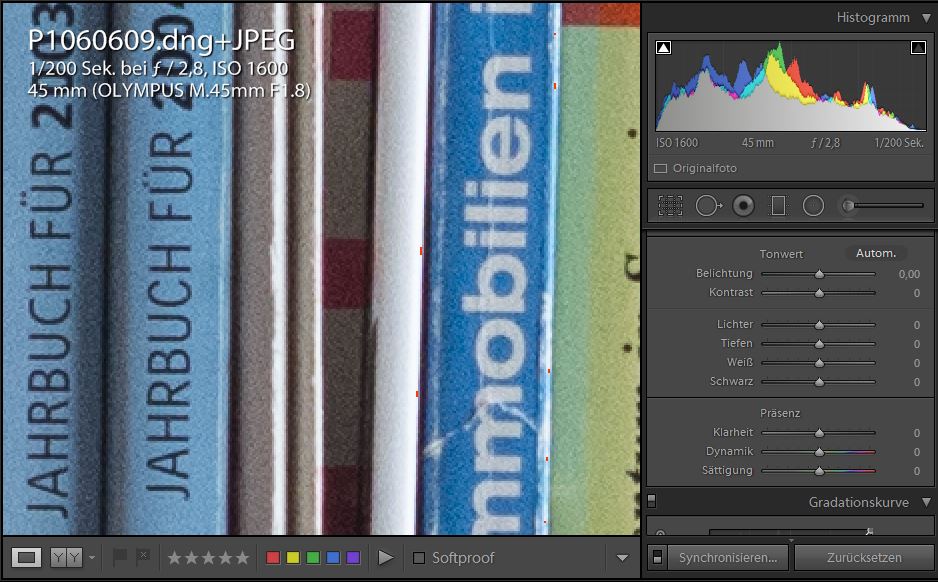The width and height of the screenshot is (938, 582).
Task: Click the ISO 1600 histogram info
Action: tap(677, 143)
